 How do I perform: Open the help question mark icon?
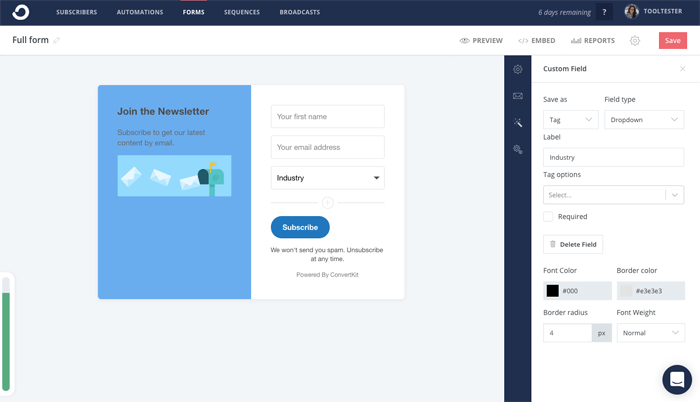(604, 12)
